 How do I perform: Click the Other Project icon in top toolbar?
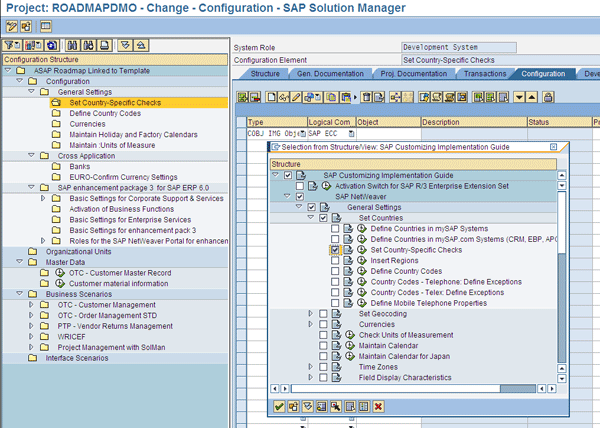26,26
